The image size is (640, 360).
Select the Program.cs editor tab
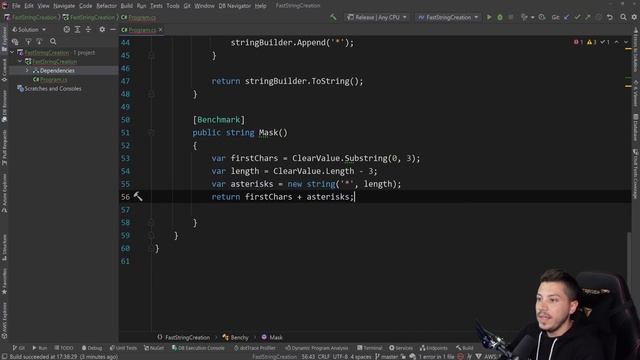point(142,30)
